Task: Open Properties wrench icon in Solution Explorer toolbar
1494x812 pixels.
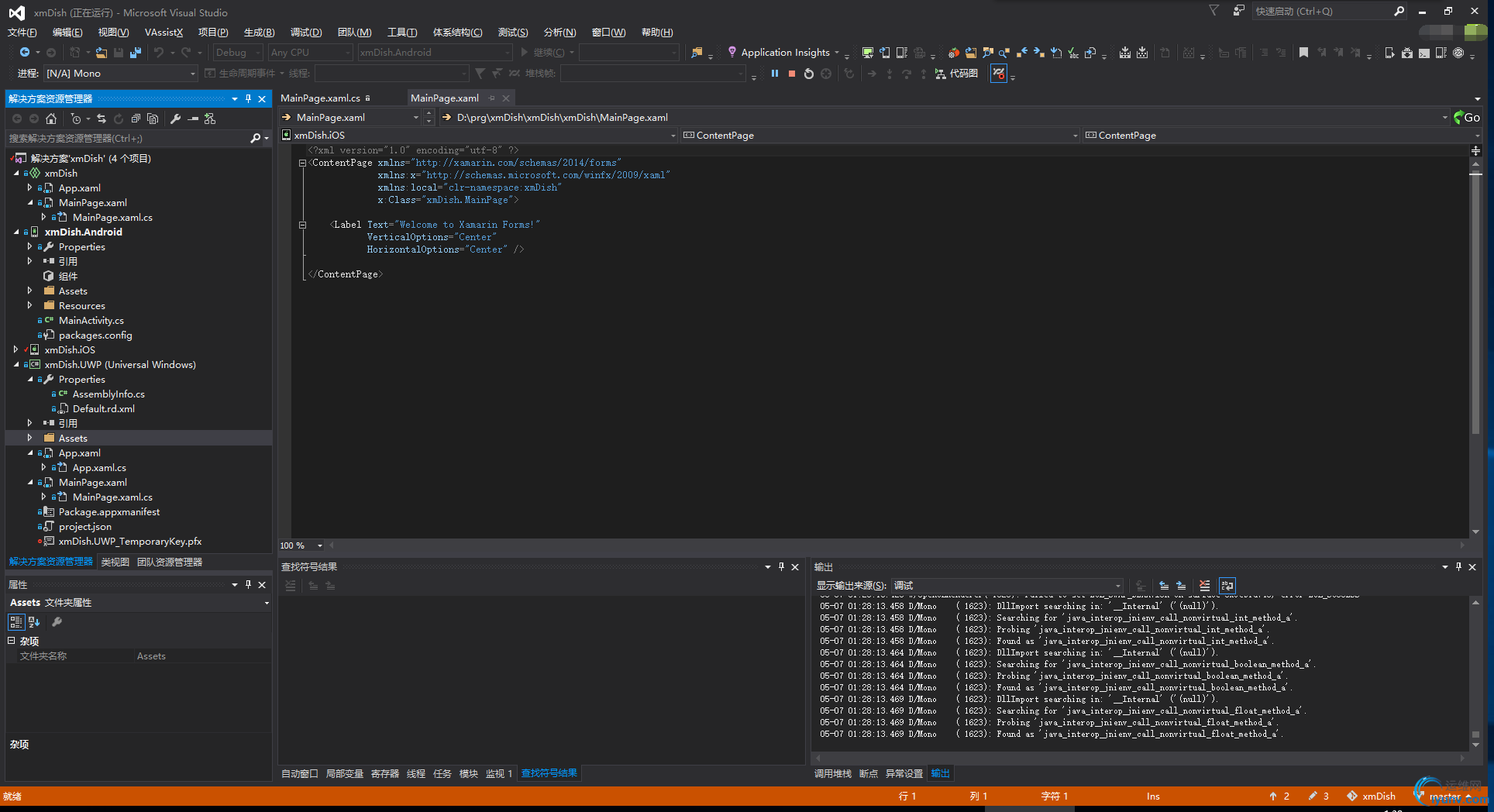Action: point(175,119)
